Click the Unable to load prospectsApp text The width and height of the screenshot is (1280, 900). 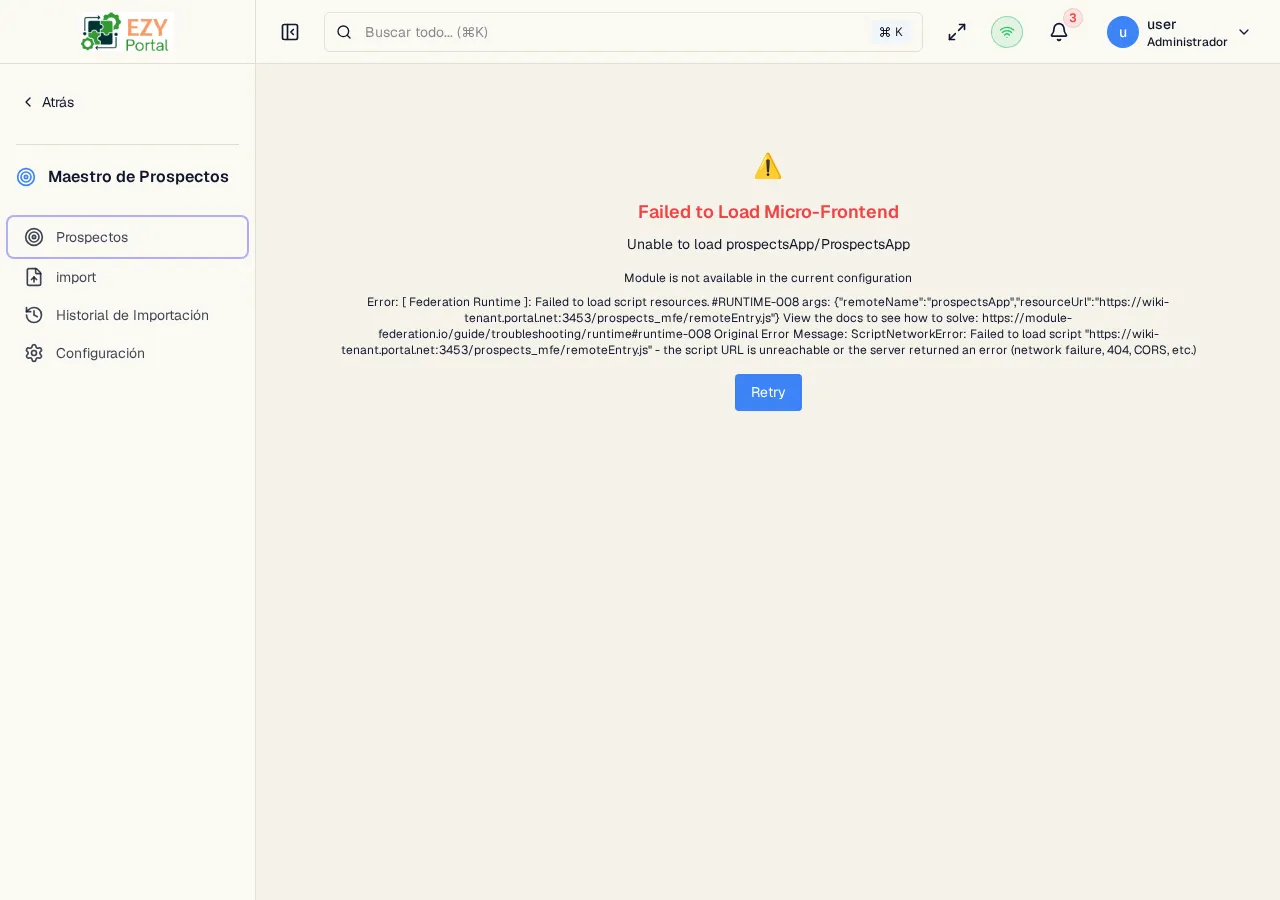(768, 244)
